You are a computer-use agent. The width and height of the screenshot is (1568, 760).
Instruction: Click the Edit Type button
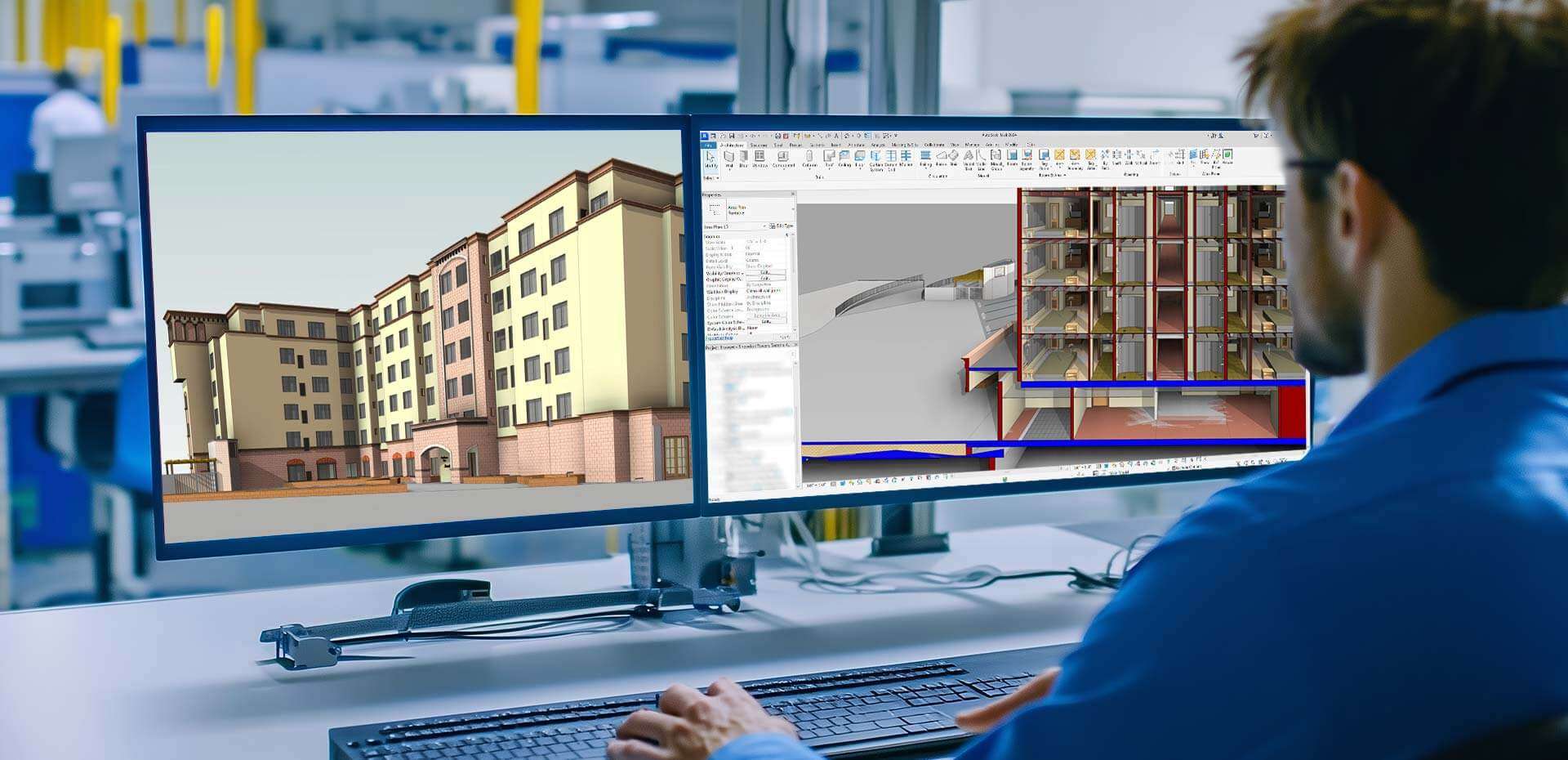tap(782, 226)
